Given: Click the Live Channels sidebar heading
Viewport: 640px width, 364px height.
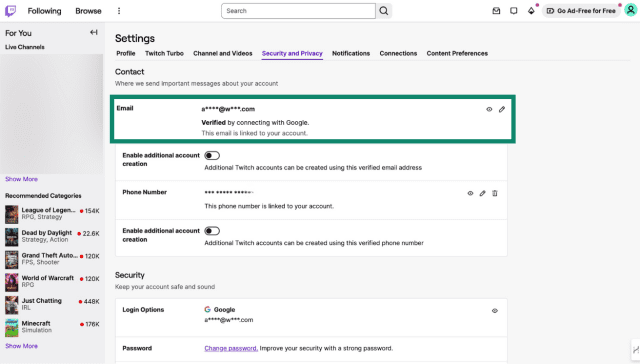Looking at the screenshot, I should tap(25, 47).
